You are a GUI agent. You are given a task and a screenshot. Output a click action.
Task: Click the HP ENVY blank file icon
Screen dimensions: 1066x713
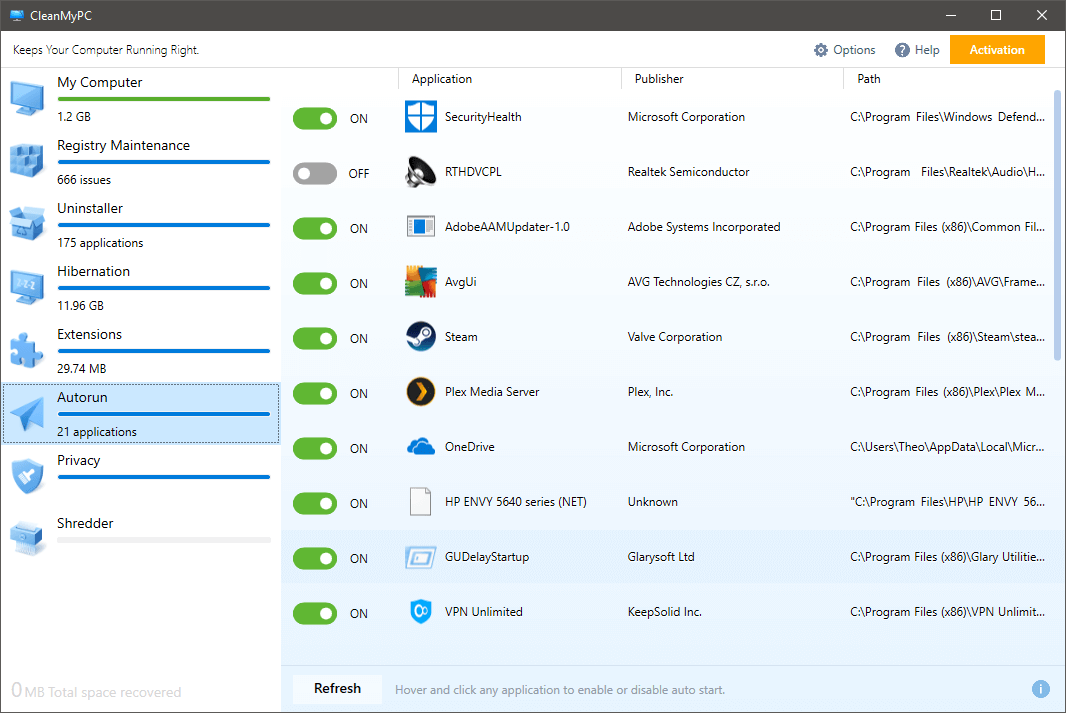(x=421, y=502)
